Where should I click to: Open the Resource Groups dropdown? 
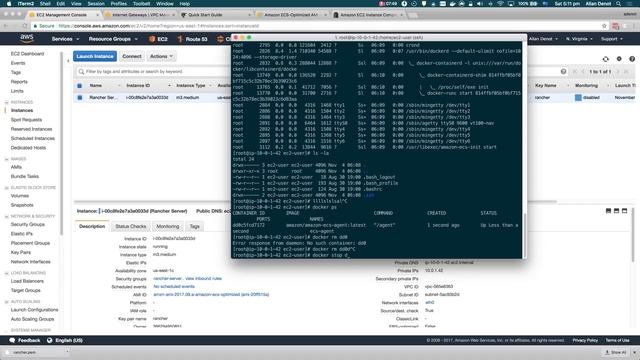tap(113, 39)
